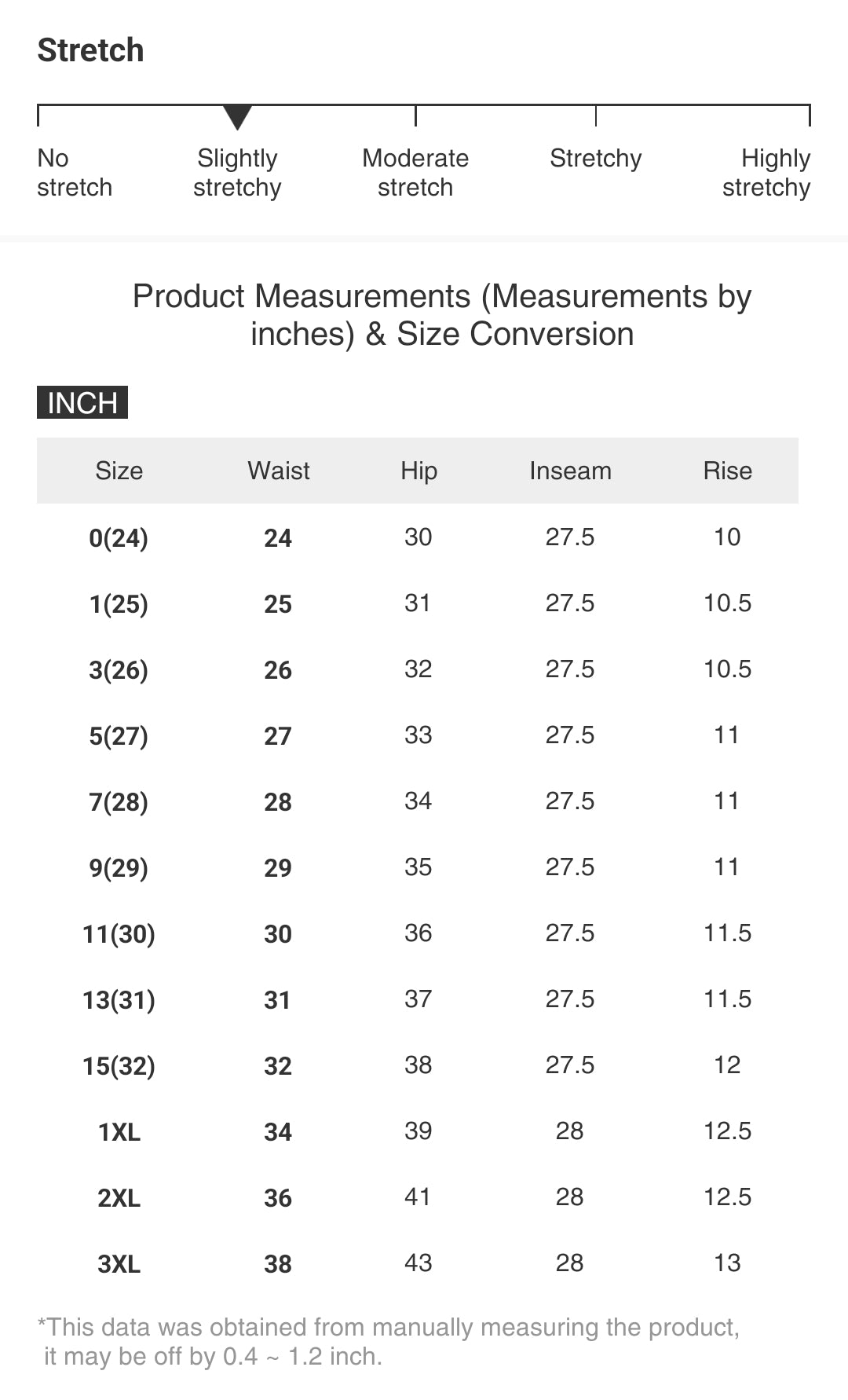This screenshot has height=1400, width=848.
Task: Select the 11(30) size row label
Action: click(119, 934)
